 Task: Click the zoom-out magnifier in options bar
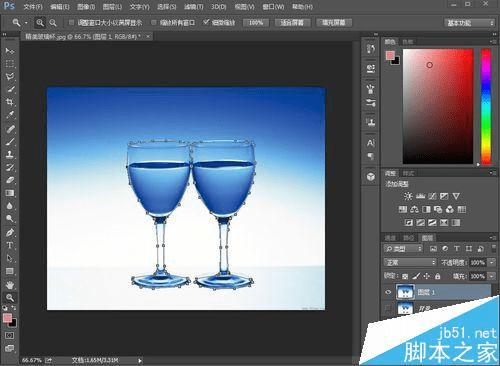pyautogui.click(x=53, y=23)
